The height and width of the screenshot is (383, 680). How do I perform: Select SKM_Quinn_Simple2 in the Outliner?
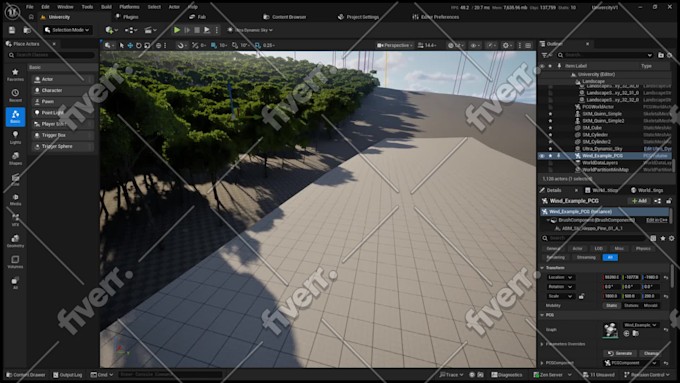click(x=603, y=121)
